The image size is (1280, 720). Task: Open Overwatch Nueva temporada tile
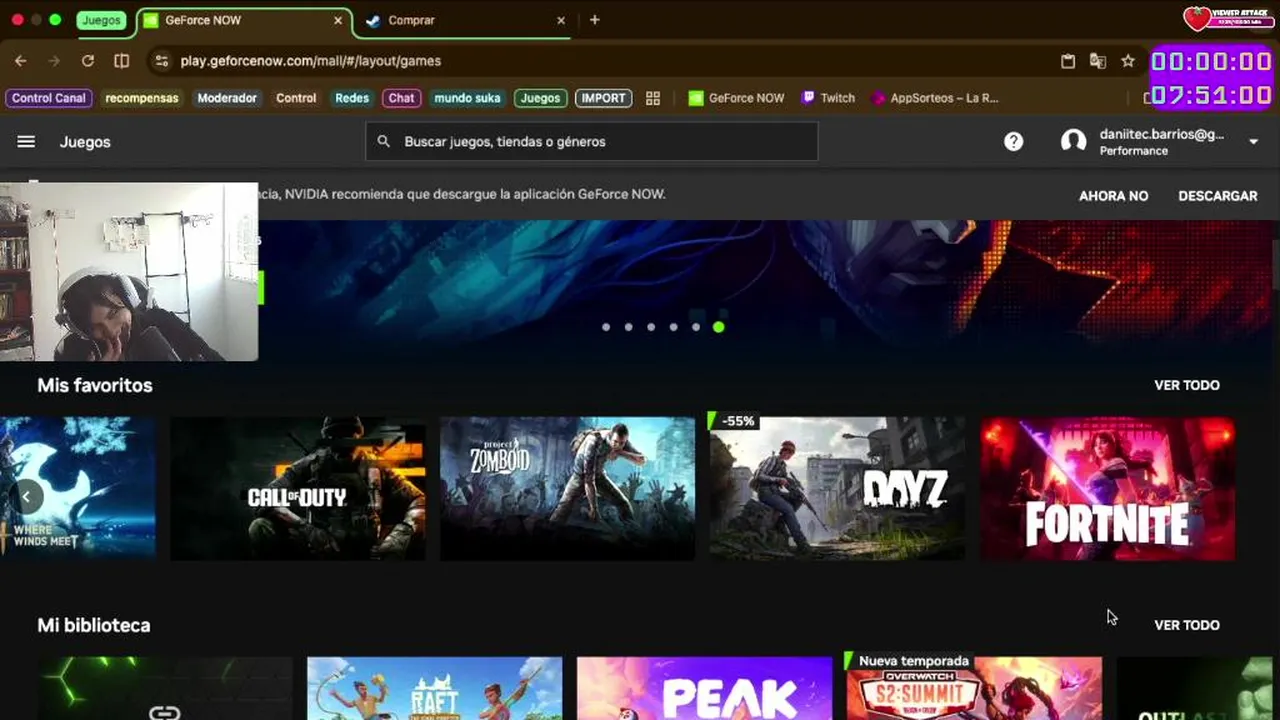point(974,688)
